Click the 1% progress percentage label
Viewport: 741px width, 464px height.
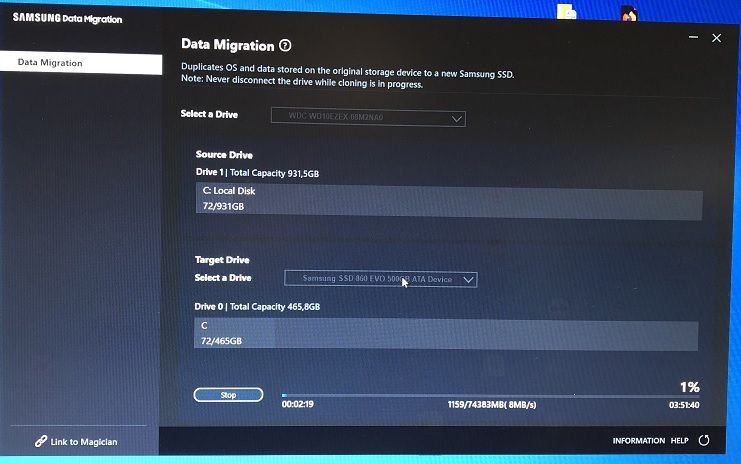coord(689,387)
